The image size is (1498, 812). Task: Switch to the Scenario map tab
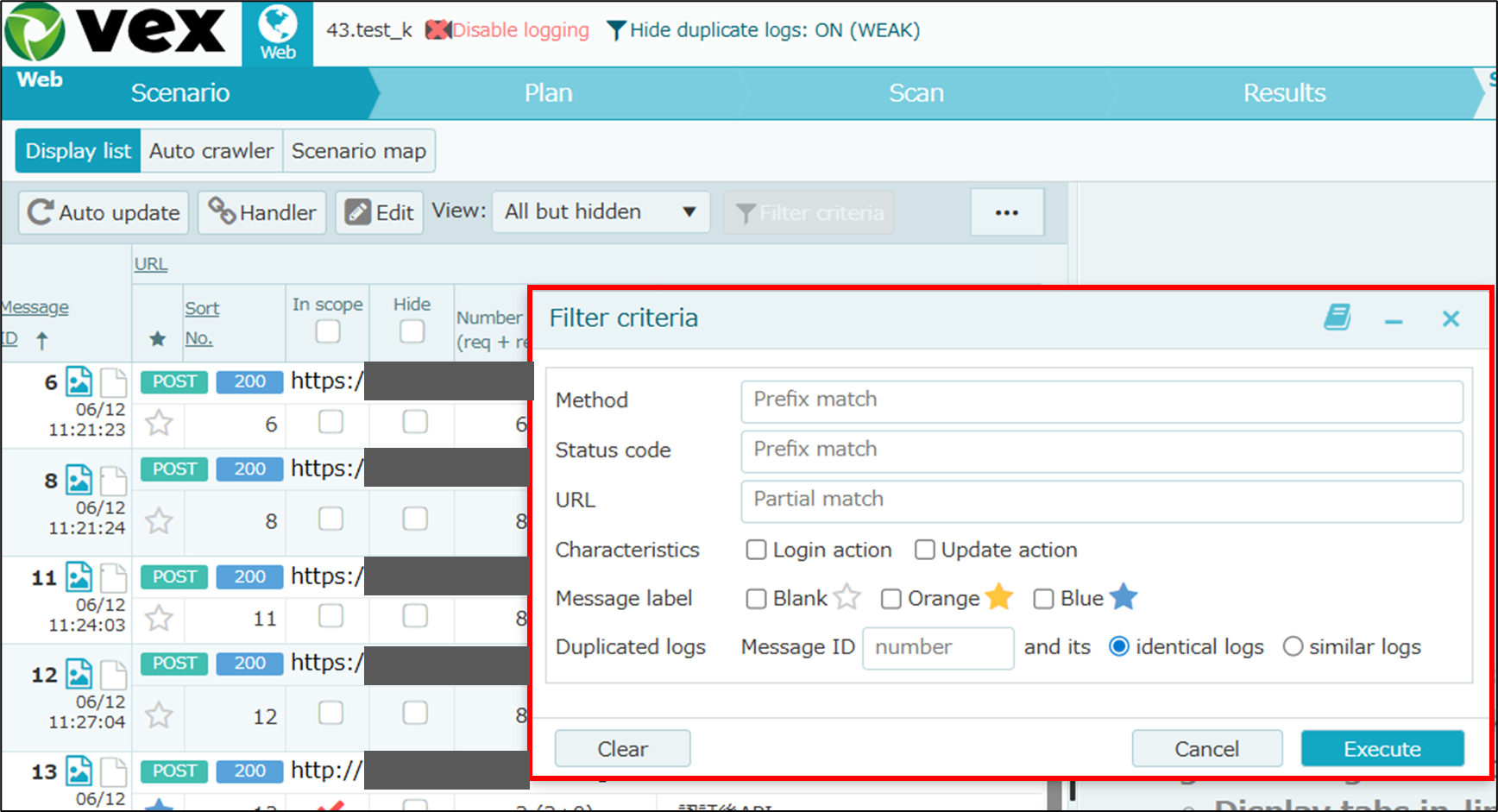coord(359,151)
